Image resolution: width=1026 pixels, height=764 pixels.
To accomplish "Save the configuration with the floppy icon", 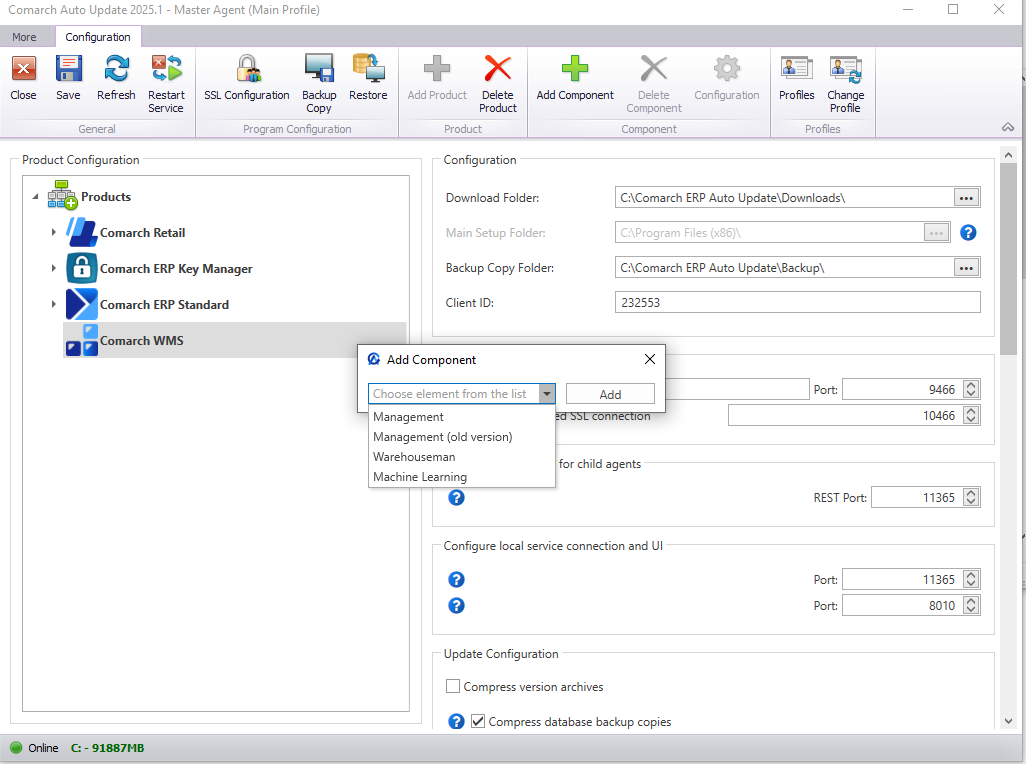I will [x=68, y=69].
